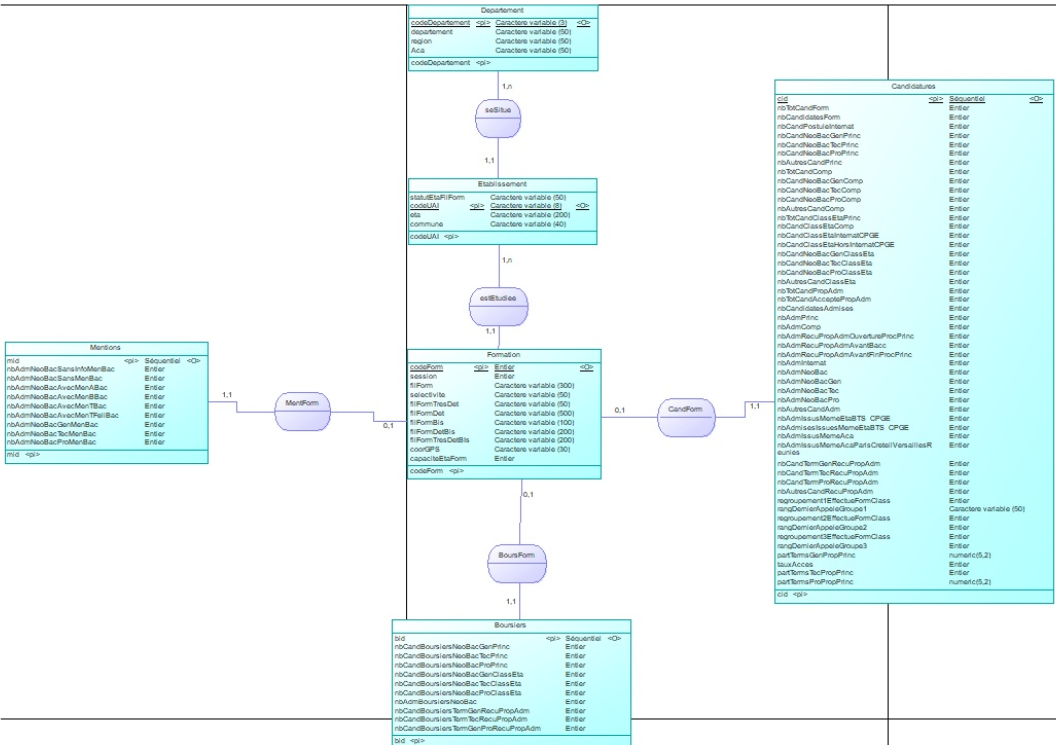This screenshot has width=1056, height=745.
Task: Click the Etablissement entity header
Action: tap(503, 185)
